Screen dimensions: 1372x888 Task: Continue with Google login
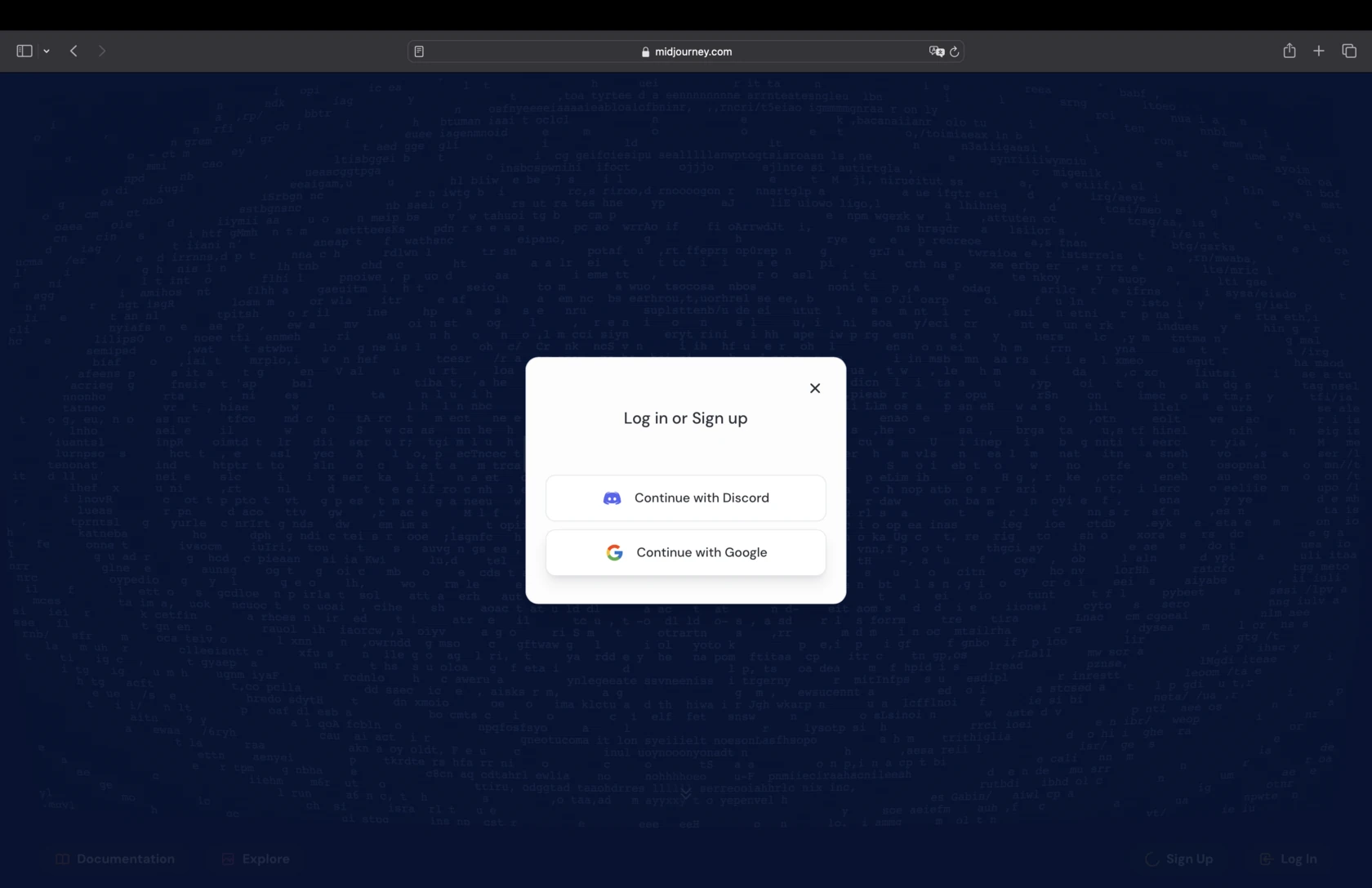click(x=685, y=552)
